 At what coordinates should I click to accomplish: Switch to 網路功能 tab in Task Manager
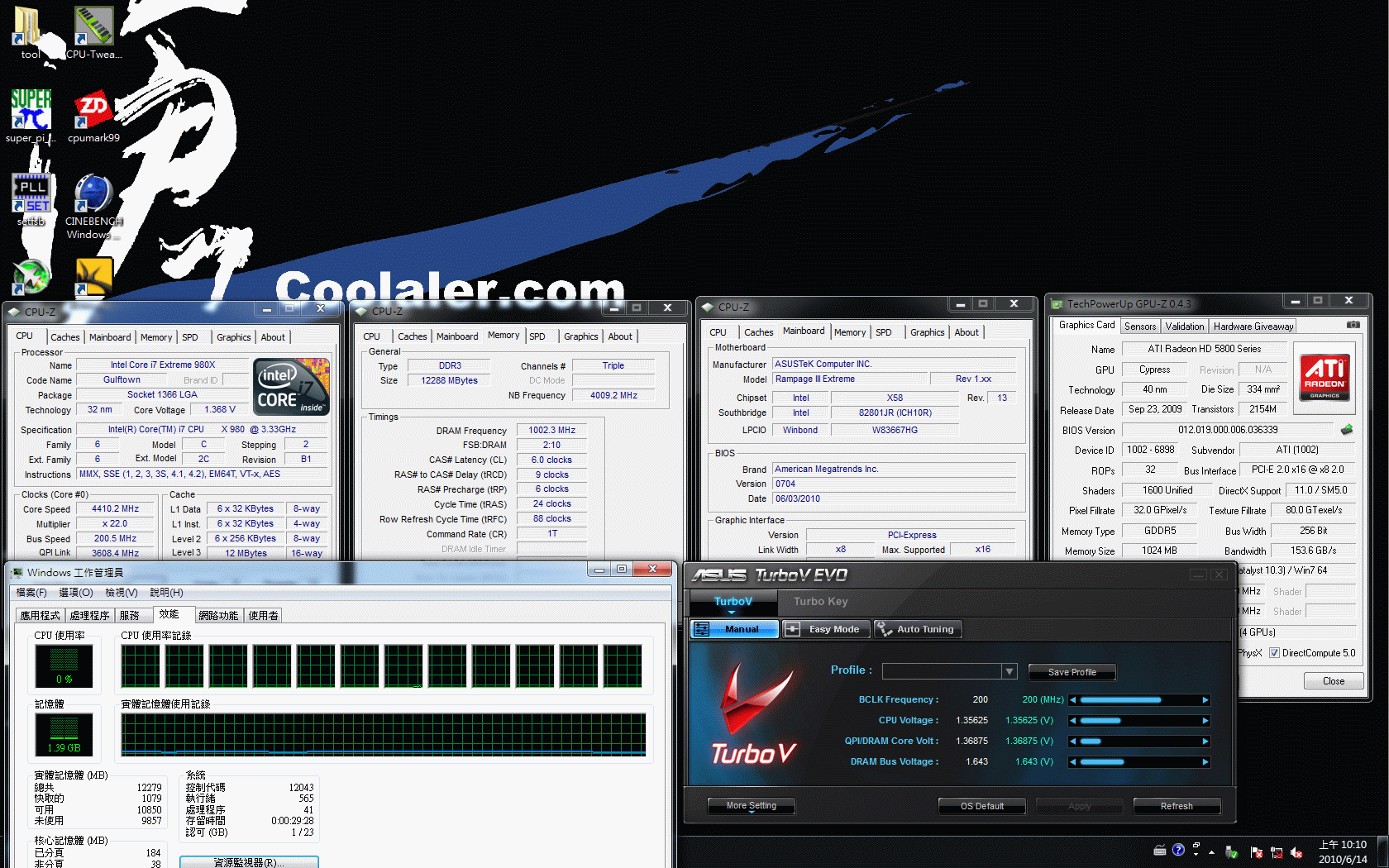pos(218,616)
